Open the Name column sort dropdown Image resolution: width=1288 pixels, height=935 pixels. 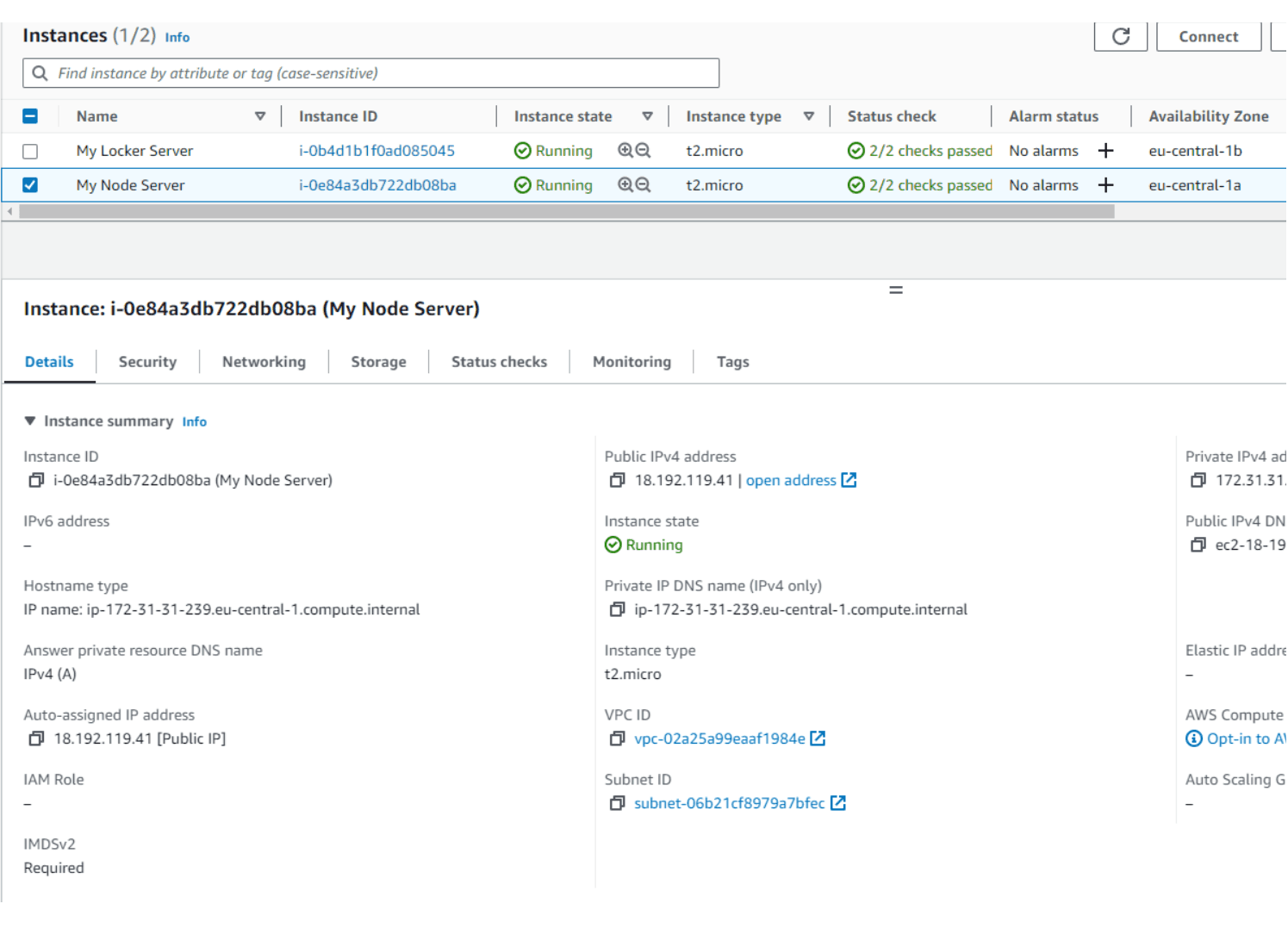coord(259,116)
